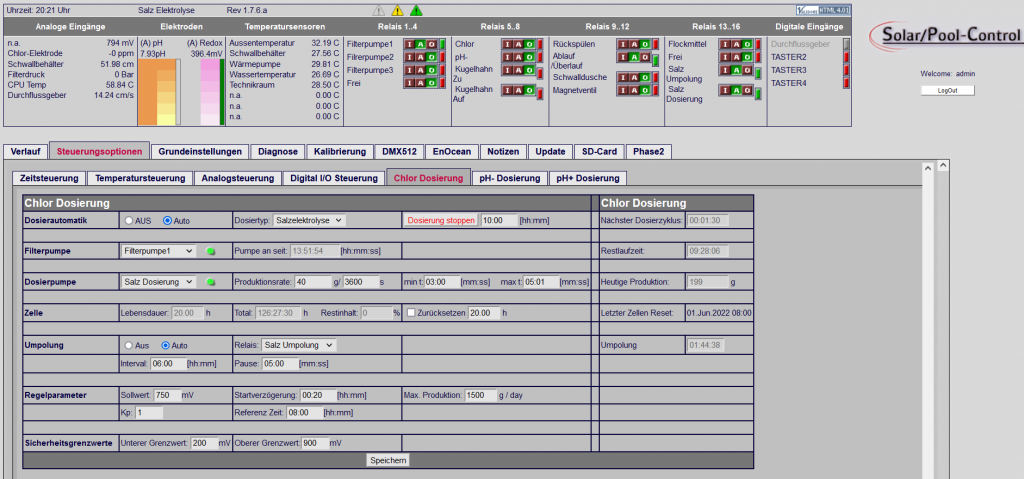Select AUS for Dosierautomatik
The image size is (1024, 479).
pyautogui.click(x=129, y=221)
